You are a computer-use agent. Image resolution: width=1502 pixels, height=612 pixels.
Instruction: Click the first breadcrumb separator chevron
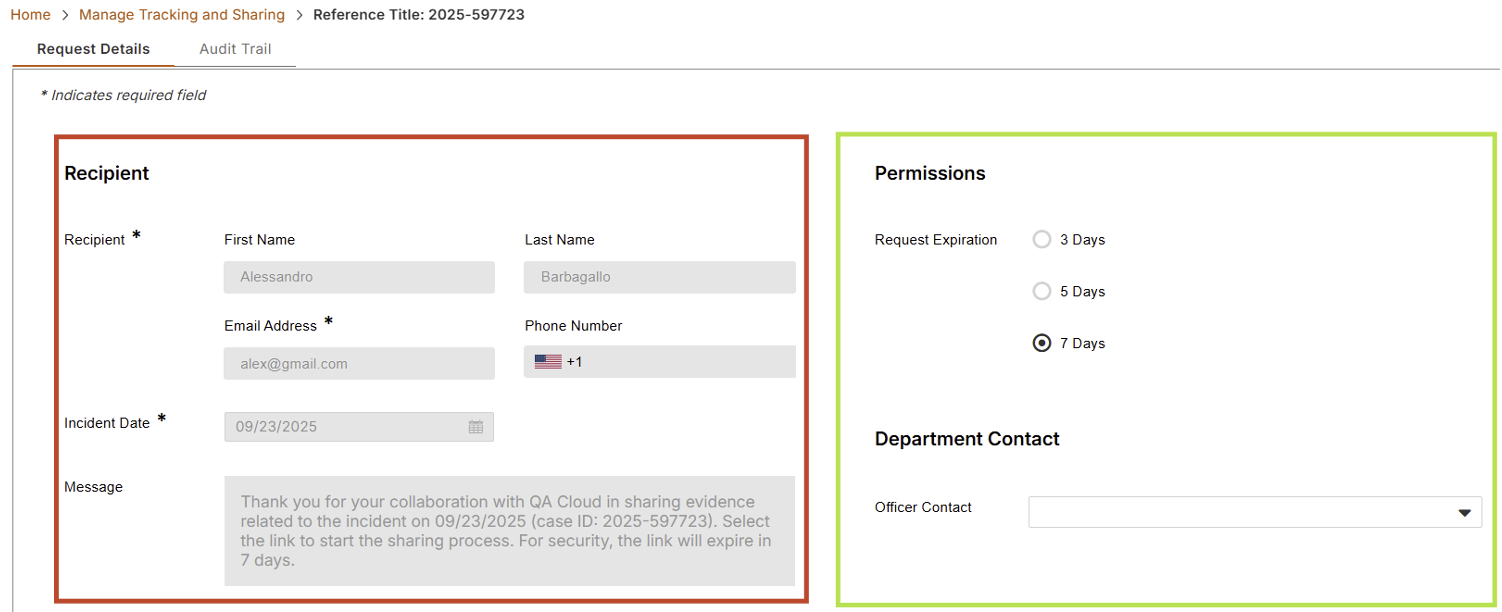pyautogui.click(x=65, y=15)
